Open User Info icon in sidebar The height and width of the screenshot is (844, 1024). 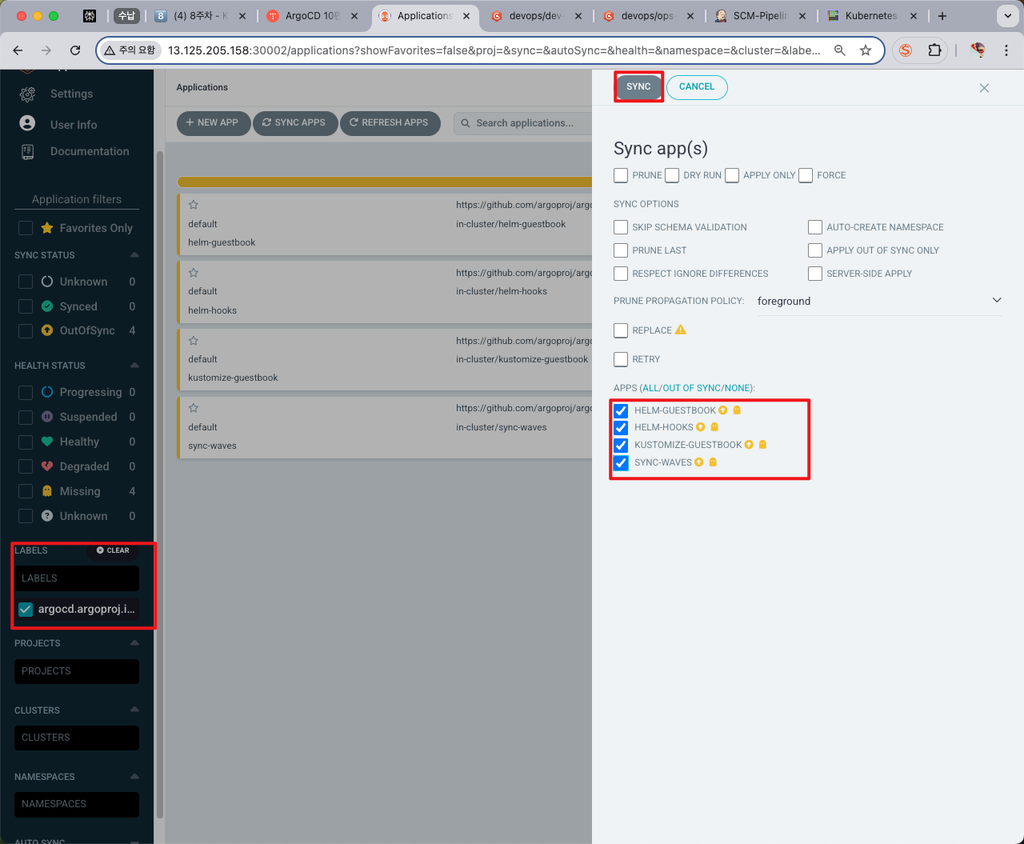(x=27, y=123)
